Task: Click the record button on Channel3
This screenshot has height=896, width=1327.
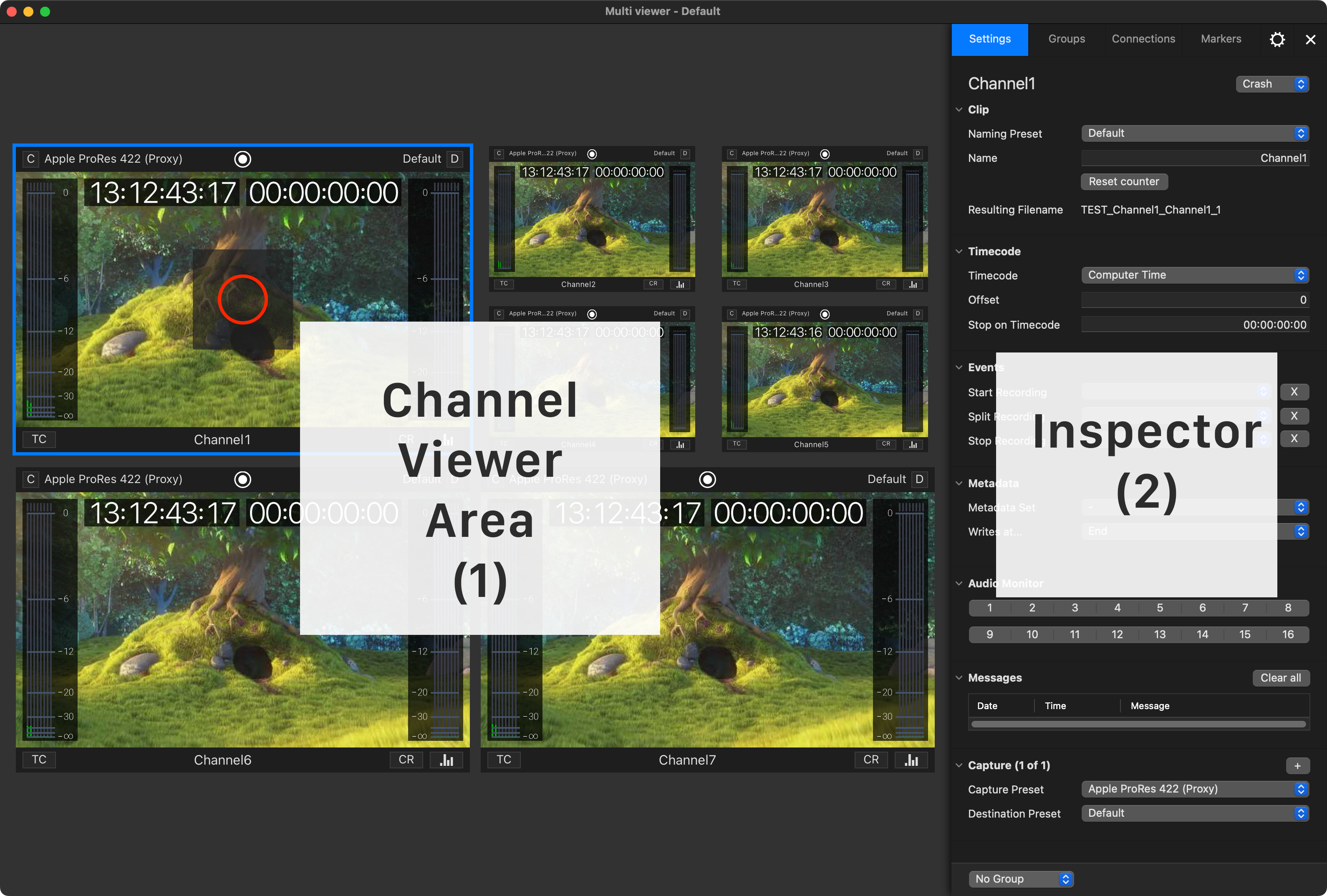Action: tap(825, 154)
